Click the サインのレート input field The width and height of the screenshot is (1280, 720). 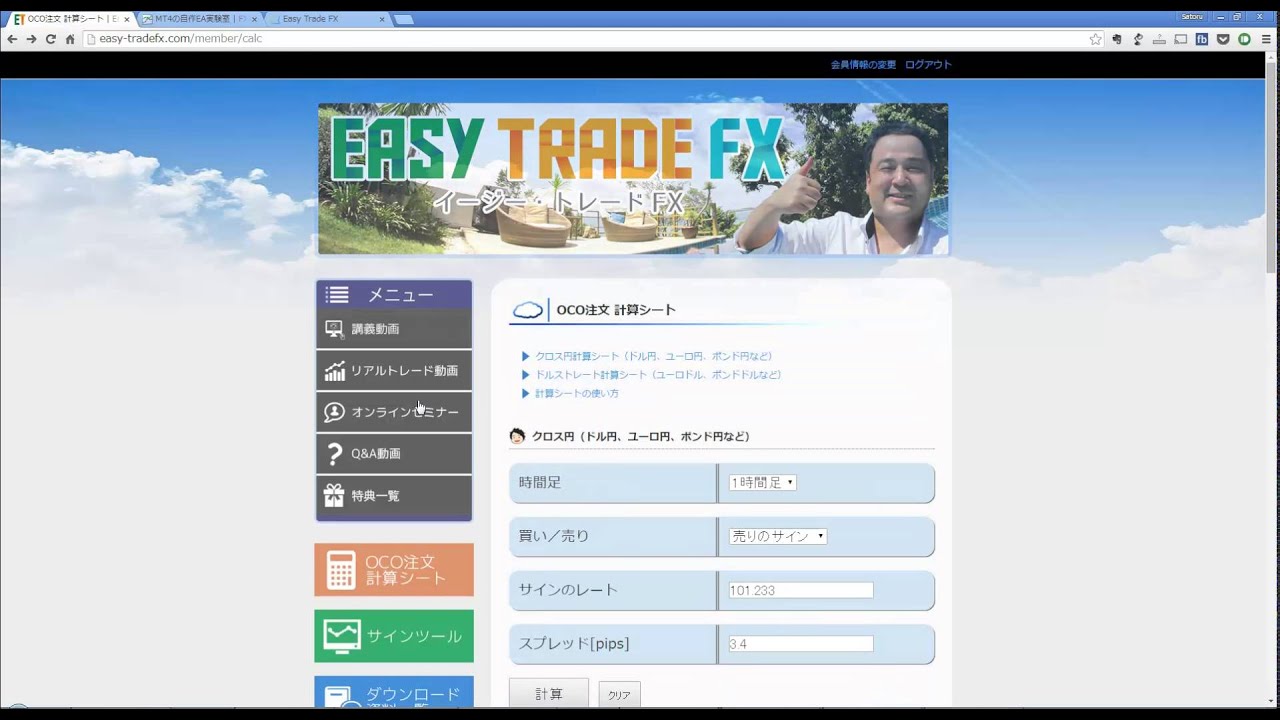pyautogui.click(x=801, y=590)
